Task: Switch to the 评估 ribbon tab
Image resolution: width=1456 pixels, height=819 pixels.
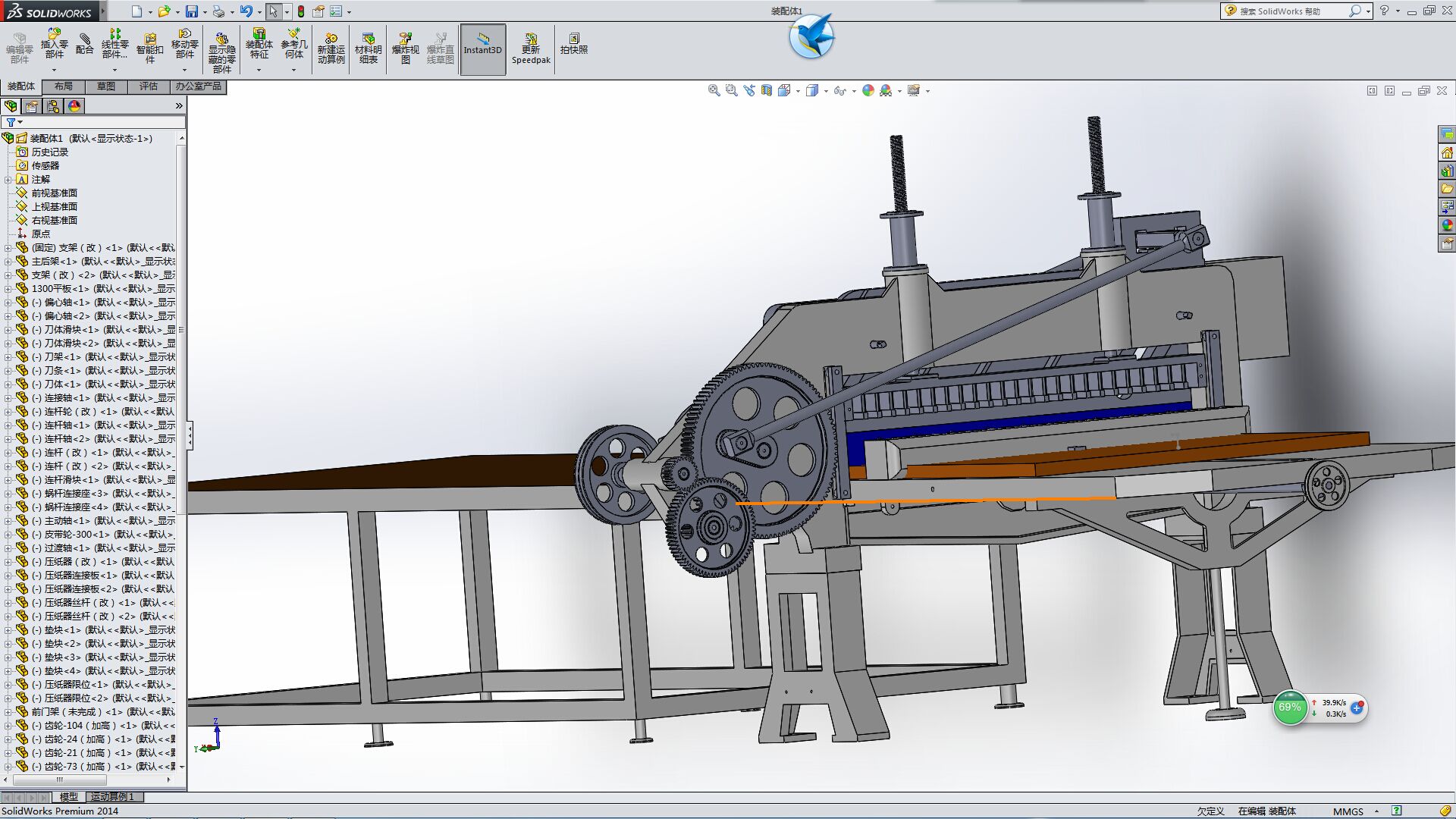Action: point(149,86)
